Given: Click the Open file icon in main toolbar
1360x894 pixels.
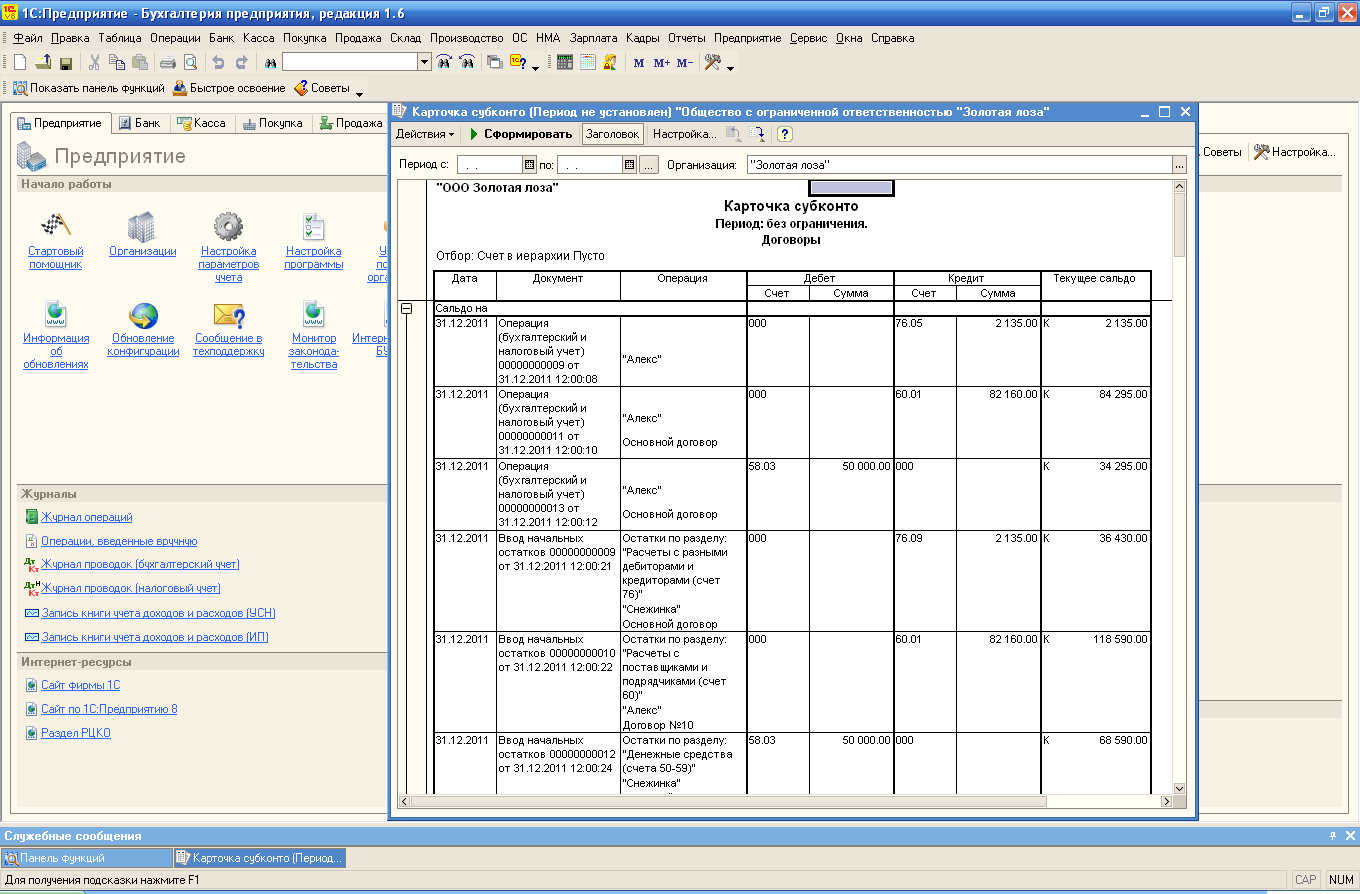Looking at the screenshot, I should 43,62.
